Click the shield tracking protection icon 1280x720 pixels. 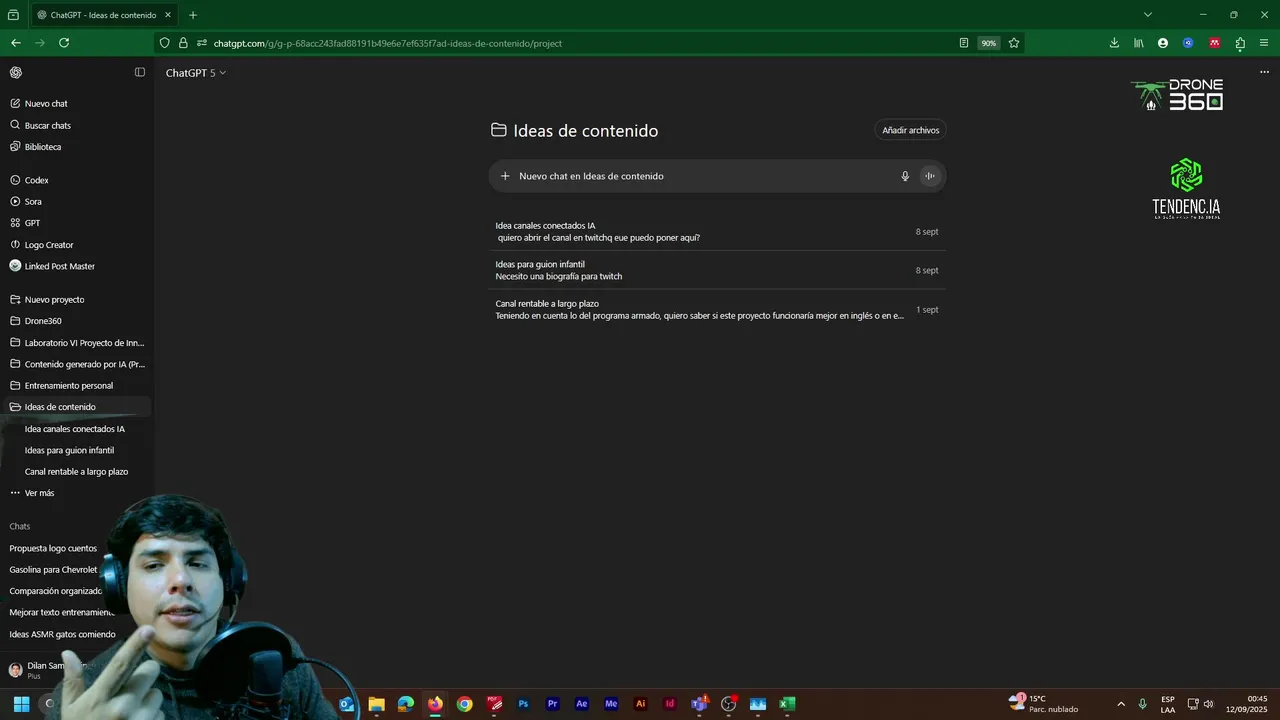click(x=165, y=43)
